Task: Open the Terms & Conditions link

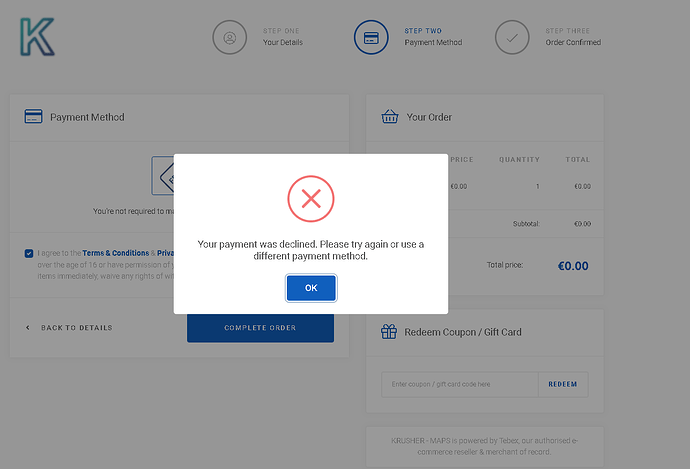Action: point(116,253)
